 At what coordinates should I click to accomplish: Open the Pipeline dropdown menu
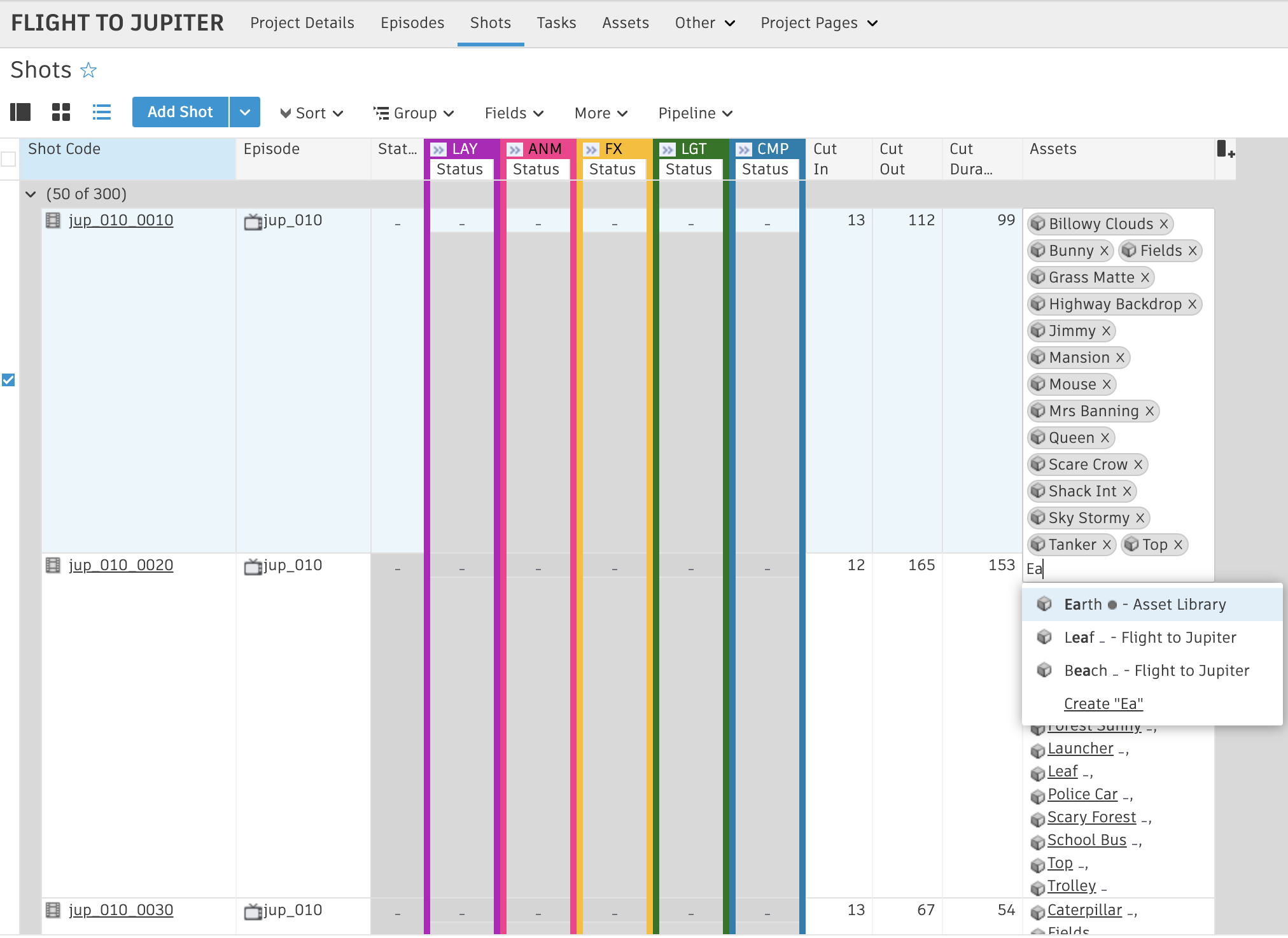(695, 113)
